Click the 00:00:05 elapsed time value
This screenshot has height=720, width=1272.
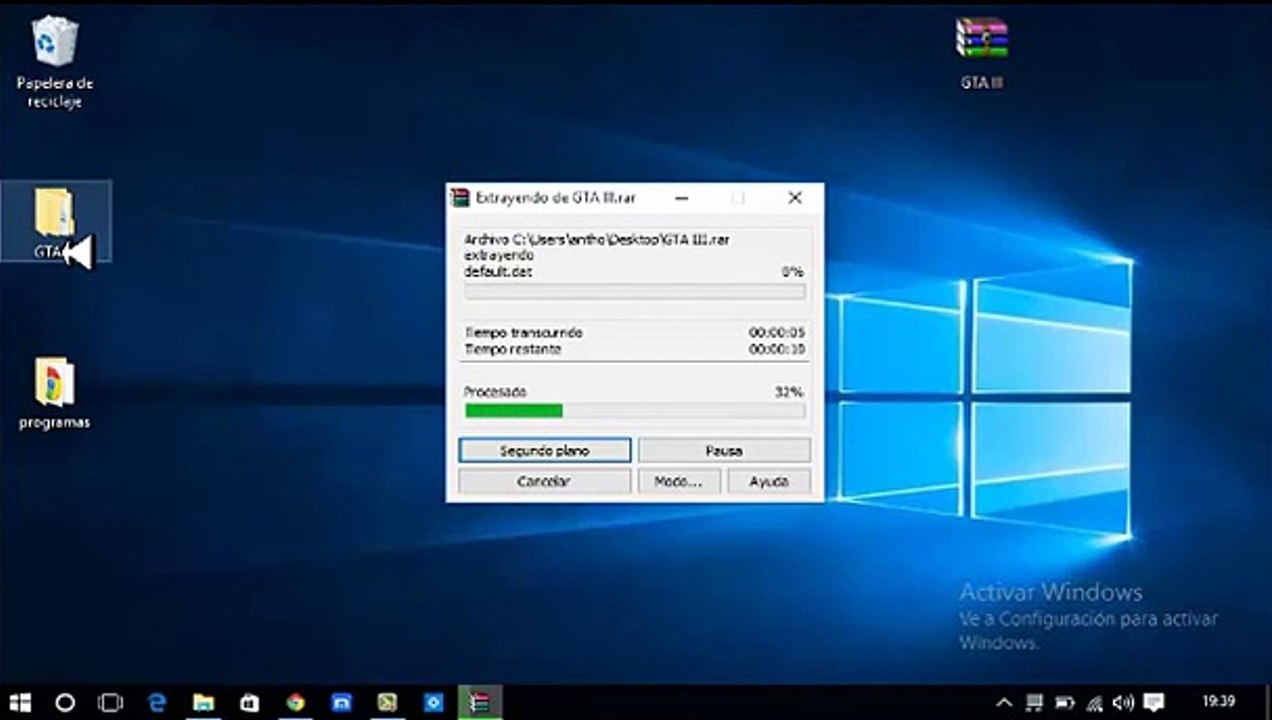777,332
